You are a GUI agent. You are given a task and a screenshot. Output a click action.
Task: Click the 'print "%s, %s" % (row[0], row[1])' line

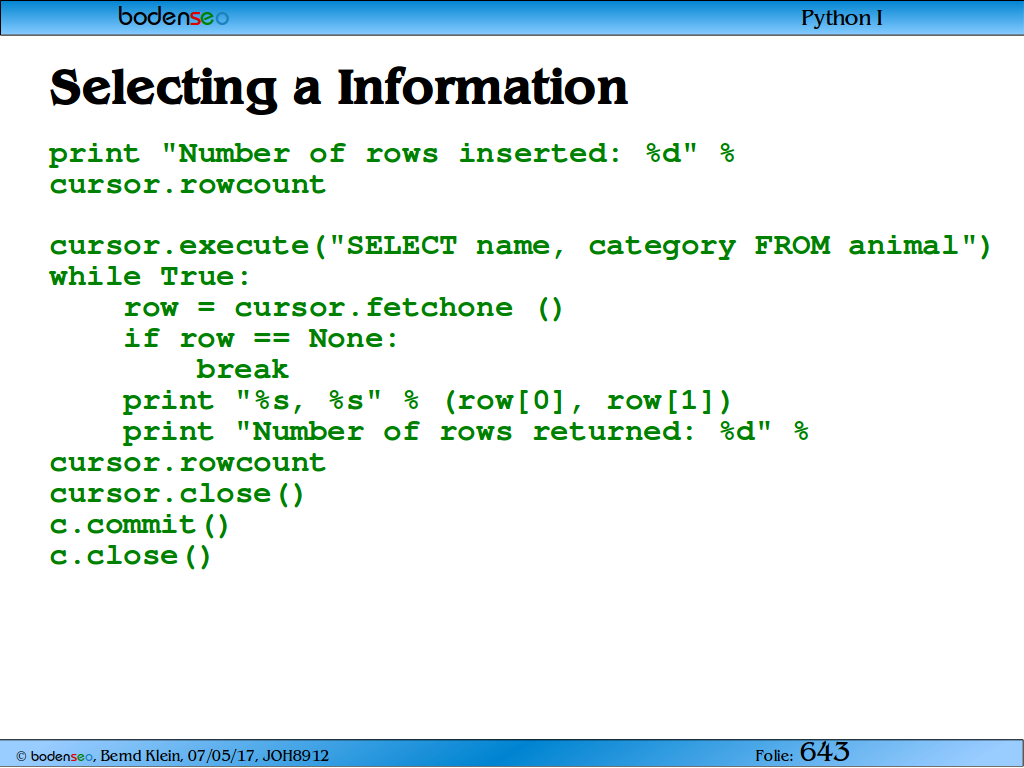pos(427,401)
